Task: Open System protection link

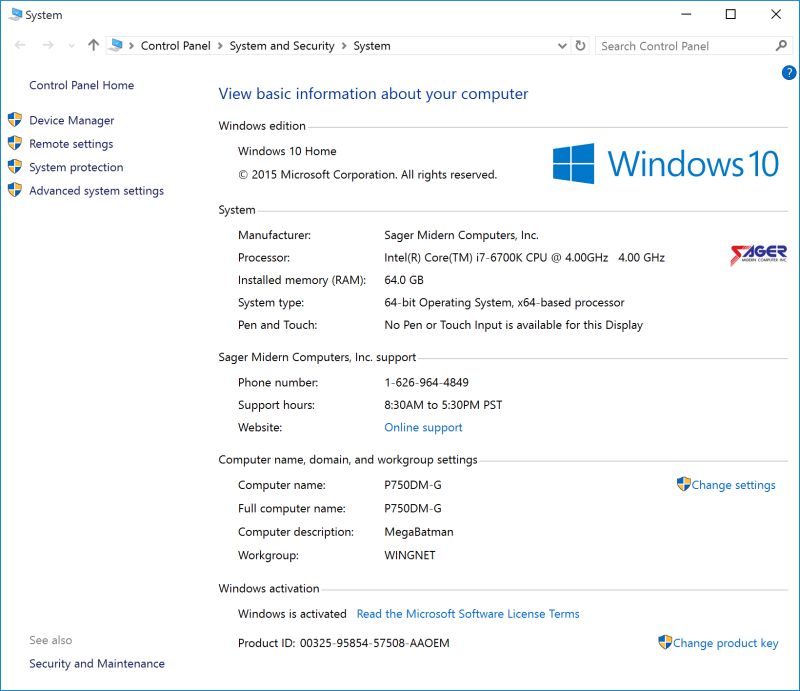Action: pyautogui.click(x=76, y=167)
